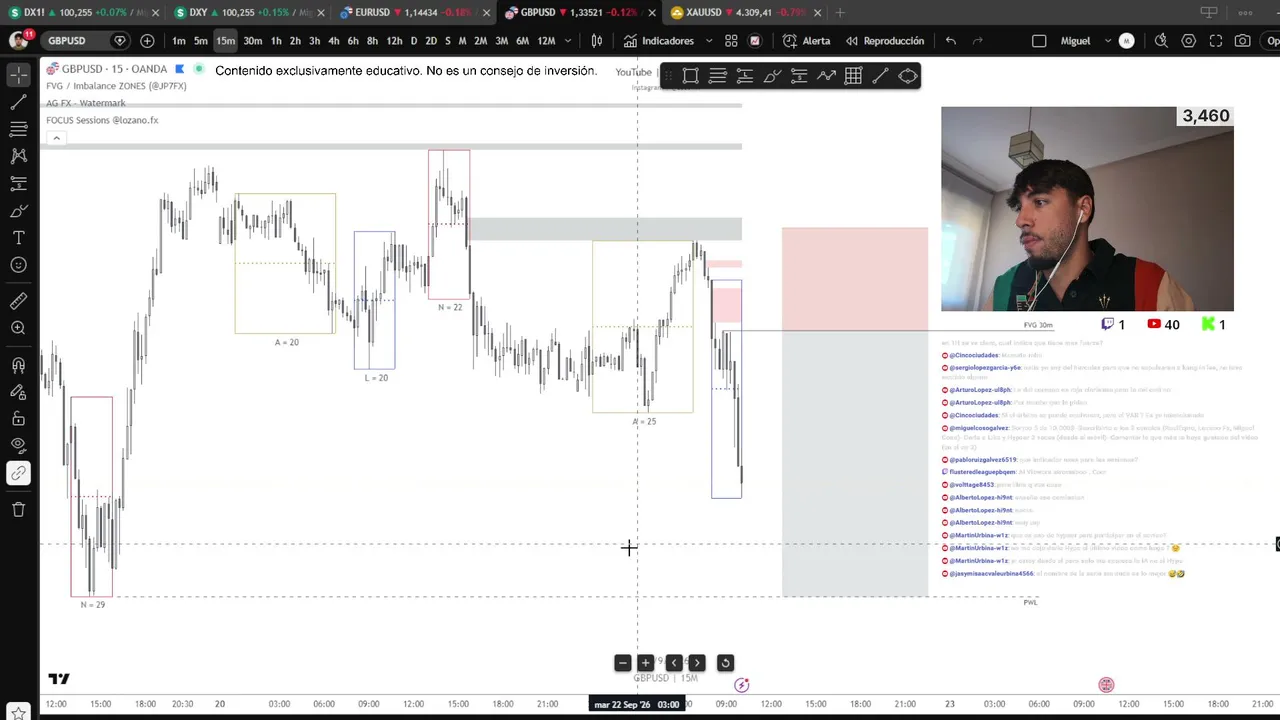Open the Indicadores panel
The image size is (1280, 720).
tap(659, 41)
